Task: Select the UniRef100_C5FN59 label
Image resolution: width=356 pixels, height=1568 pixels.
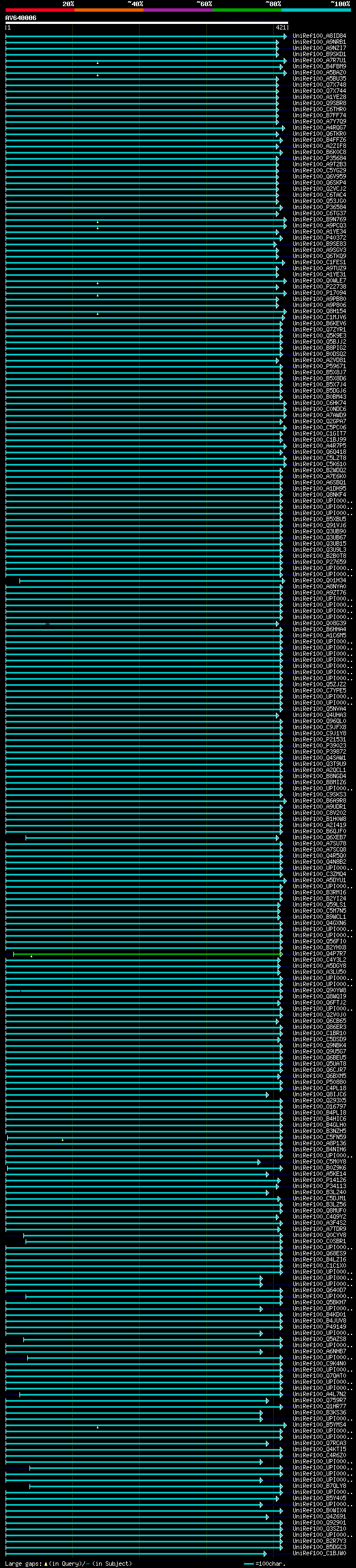Action: click(319, 1137)
